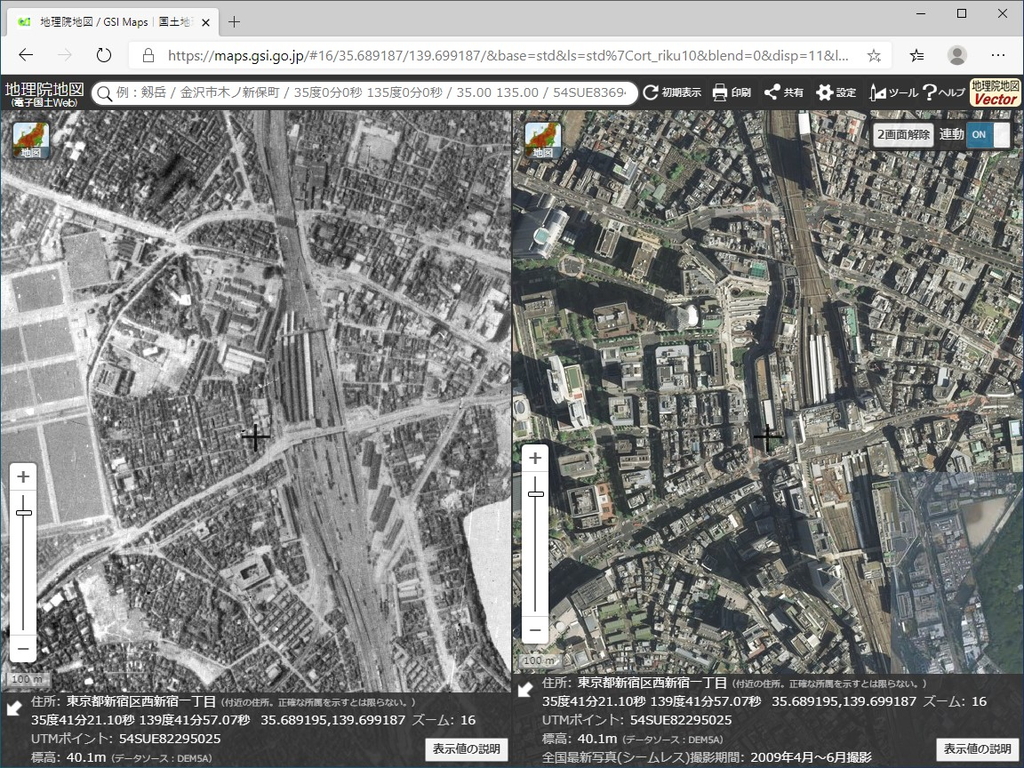Toggle the 連動 ON switch
Viewport: 1024px width, 768px height.
point(987,135)
